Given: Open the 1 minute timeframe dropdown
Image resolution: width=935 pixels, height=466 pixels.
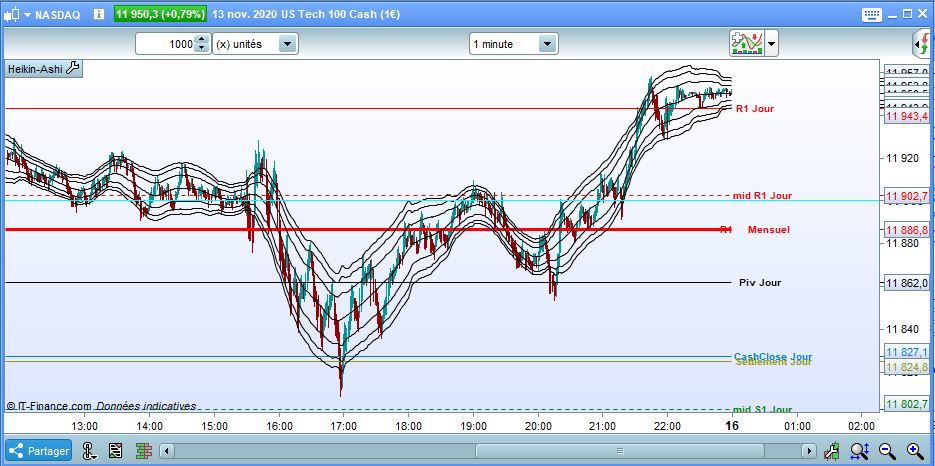Looking at the screenshot, I should (x=513, y=44).
